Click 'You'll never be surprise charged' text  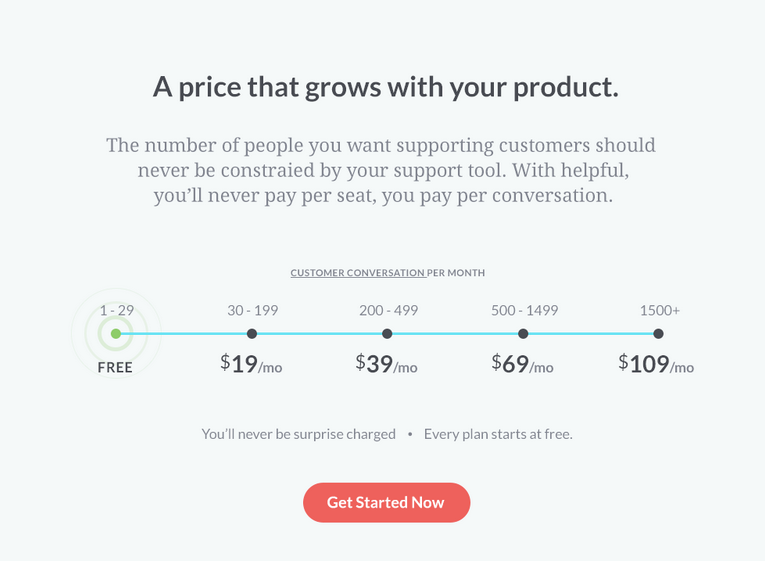point(299,434)
